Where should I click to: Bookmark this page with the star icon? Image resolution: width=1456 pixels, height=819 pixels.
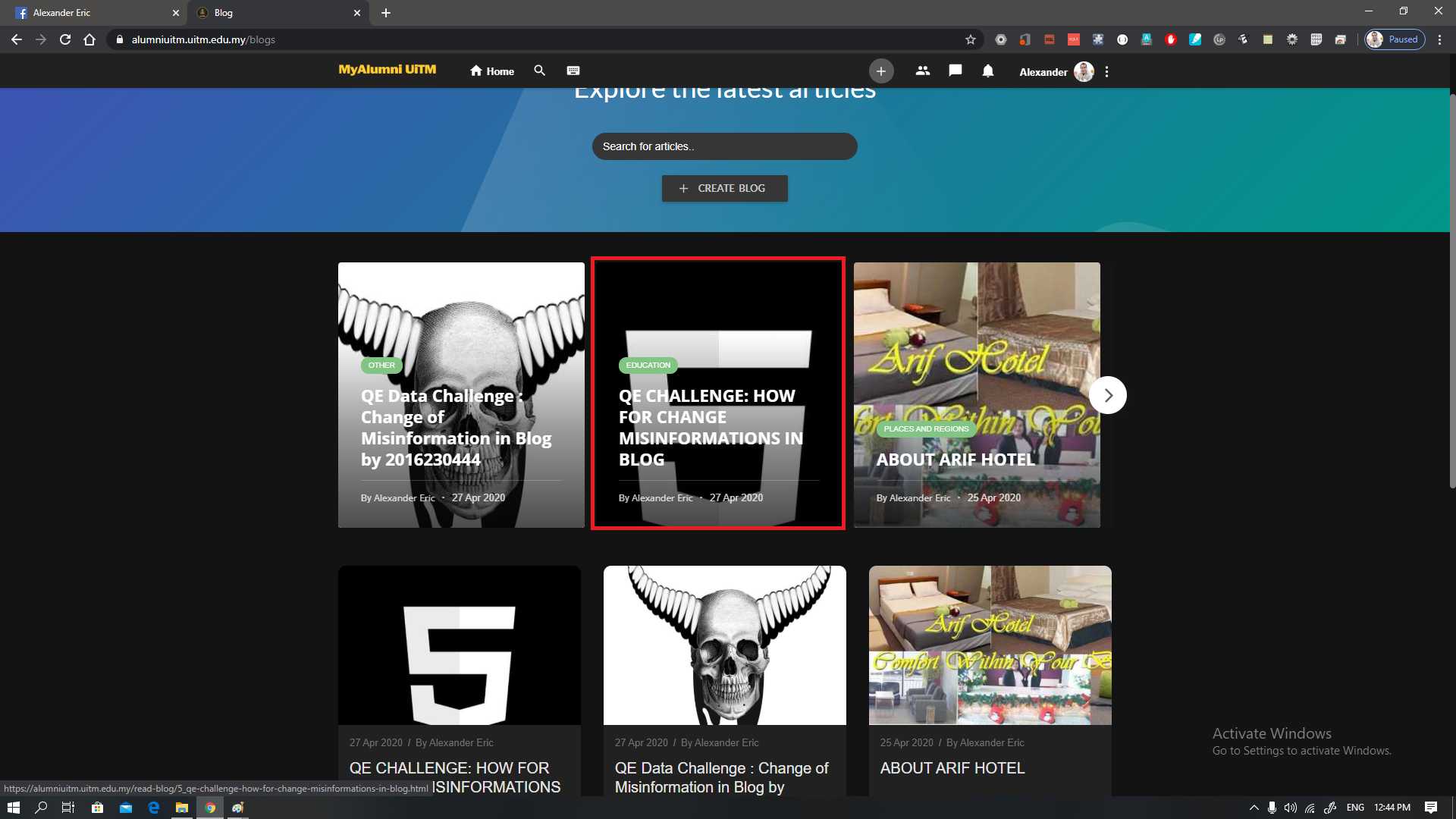coord(970,39)
